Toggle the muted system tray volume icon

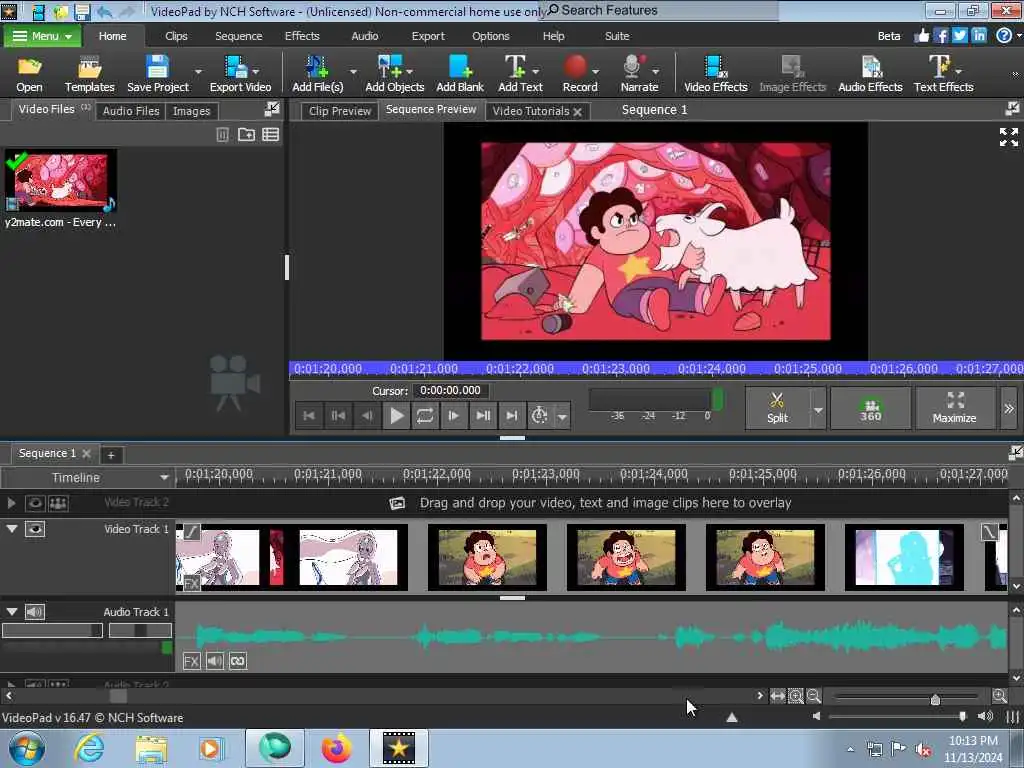click(923, 750)
